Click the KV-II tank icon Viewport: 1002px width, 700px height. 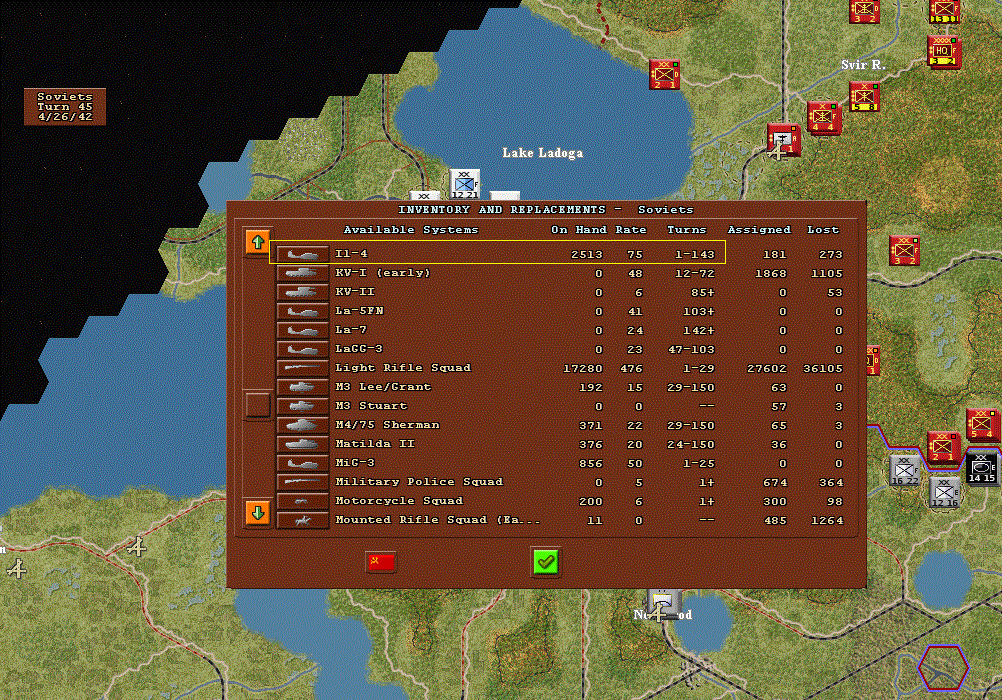click(x=303, y=292)
